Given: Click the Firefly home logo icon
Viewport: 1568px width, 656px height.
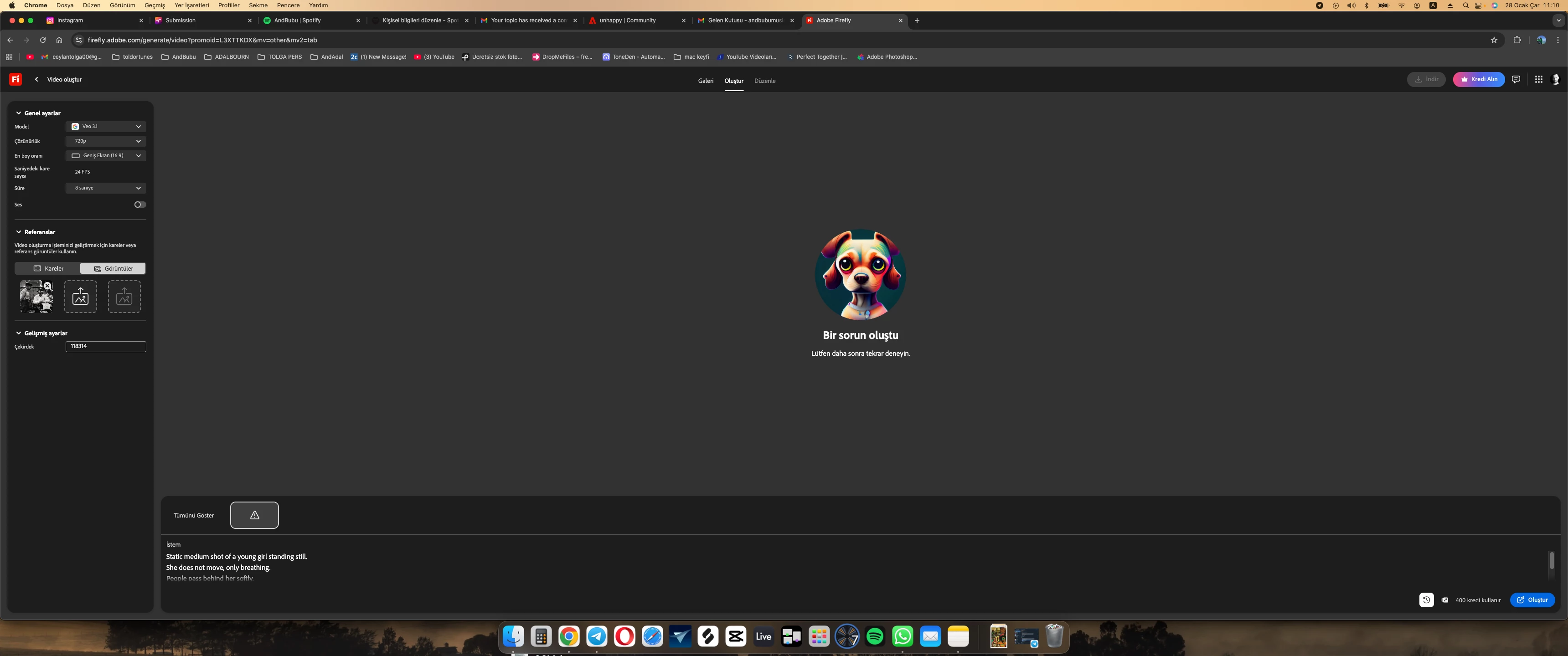Looking at the screenshot, I should point(15,79).
